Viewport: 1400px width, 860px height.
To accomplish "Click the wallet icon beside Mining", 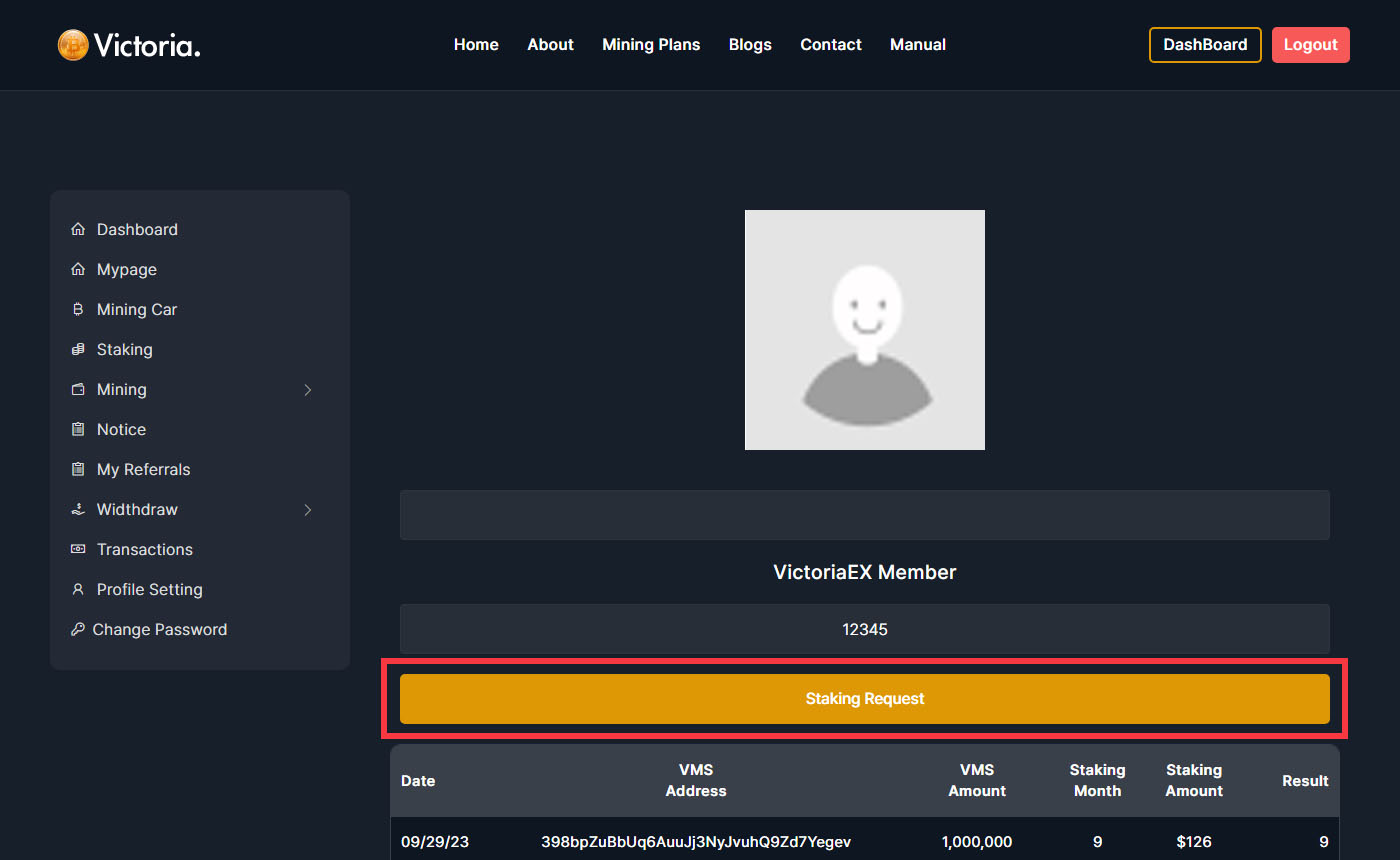I will [x=78, y=390].
